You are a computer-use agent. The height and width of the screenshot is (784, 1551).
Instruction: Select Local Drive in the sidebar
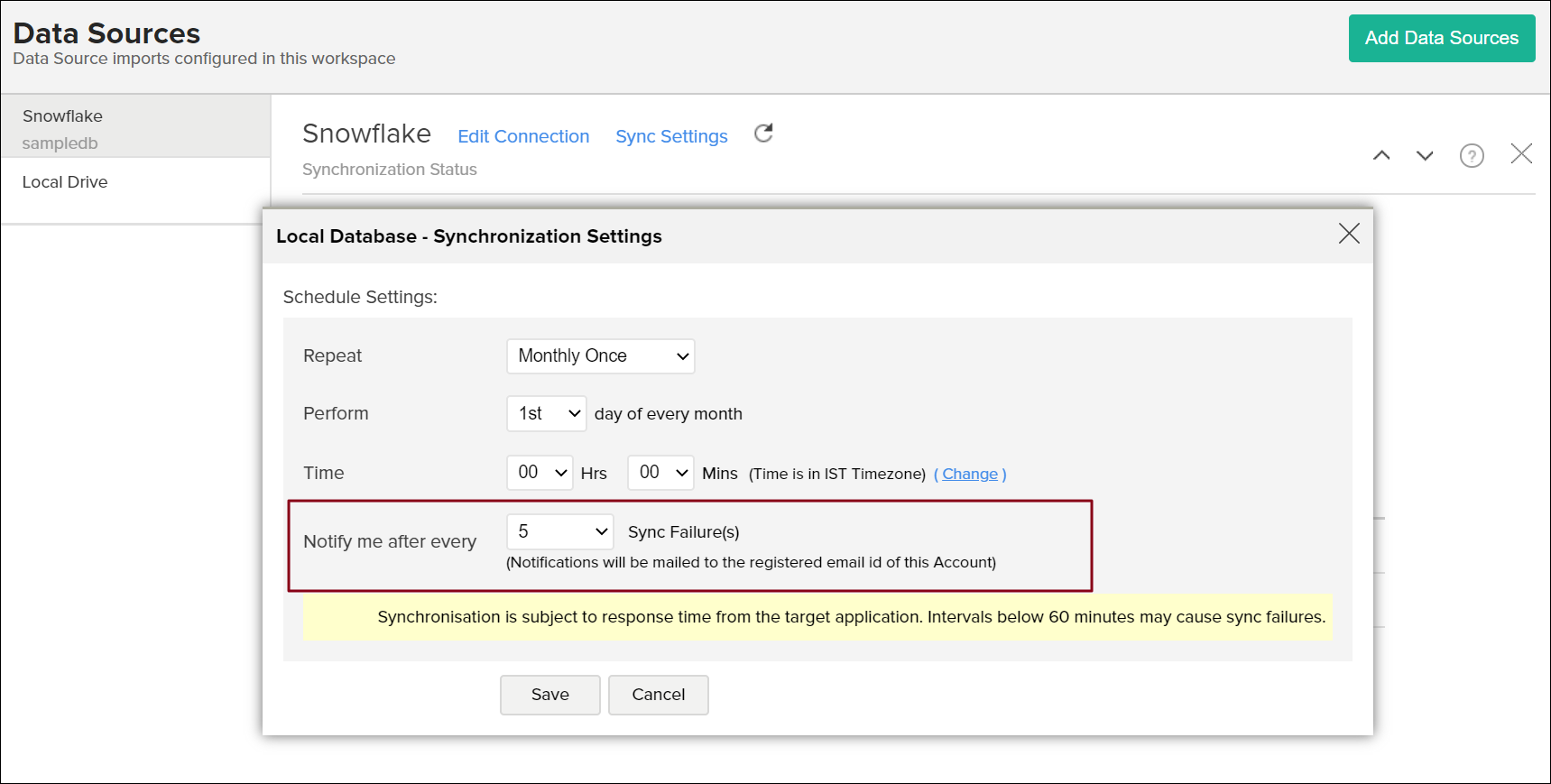point(65,182)
